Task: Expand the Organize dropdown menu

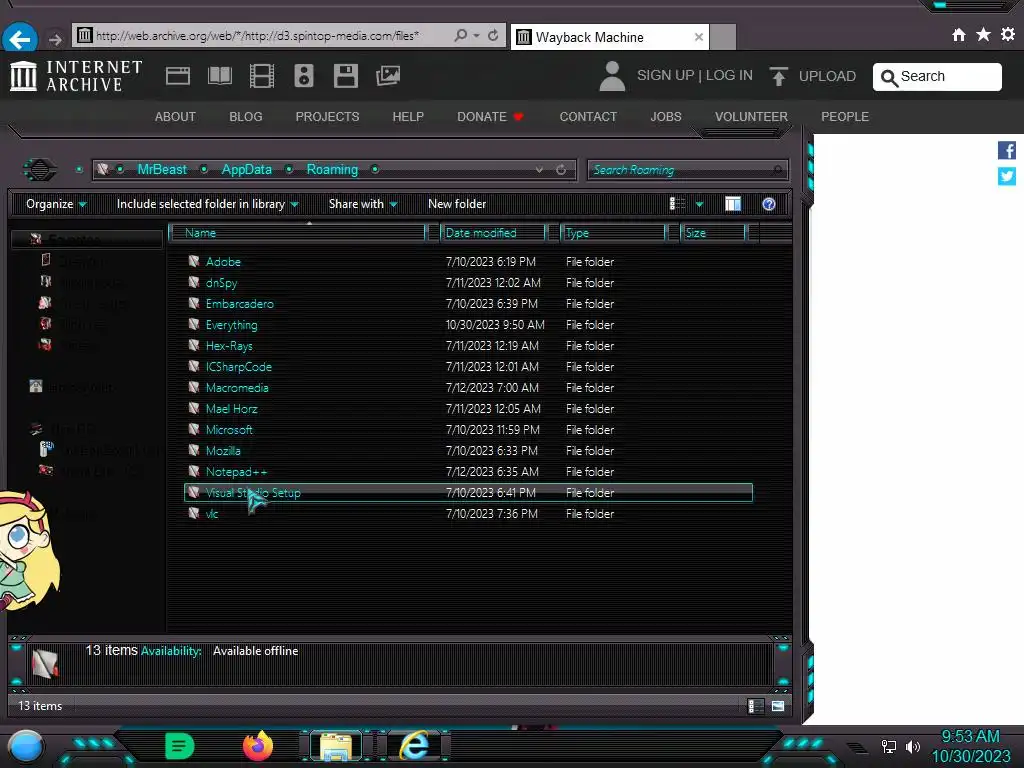Action: pyautogui.click(x=56, y=204)
